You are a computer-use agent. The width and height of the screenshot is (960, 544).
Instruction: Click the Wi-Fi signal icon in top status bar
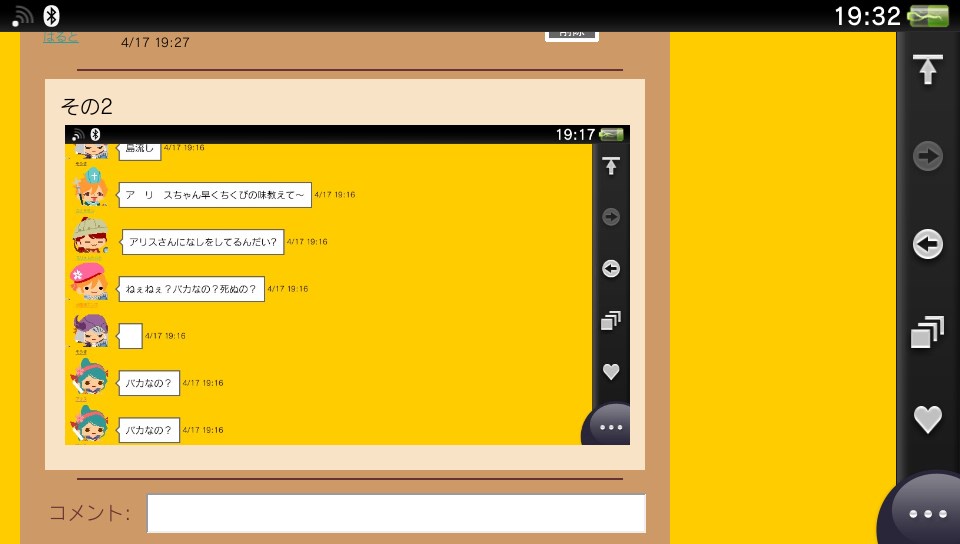[x=23, y=16]
